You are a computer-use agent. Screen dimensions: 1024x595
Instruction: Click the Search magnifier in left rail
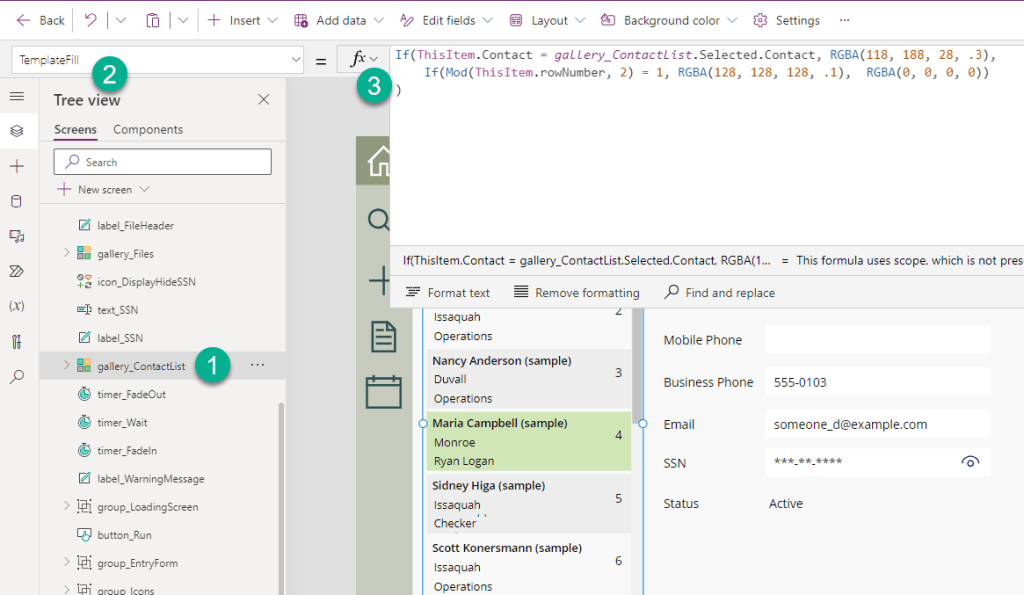[x=17, y=376]
